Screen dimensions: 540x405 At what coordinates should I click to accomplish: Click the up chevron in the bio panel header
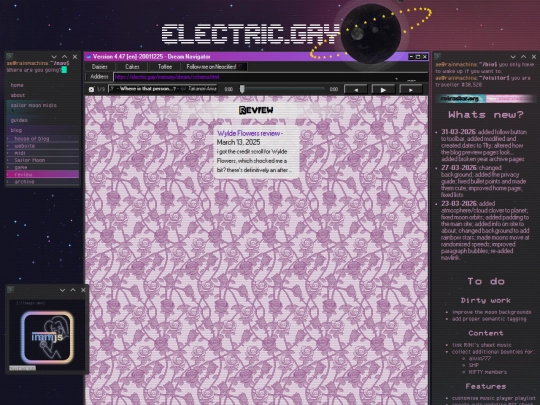pyautogui.click(x=523, y=56)
